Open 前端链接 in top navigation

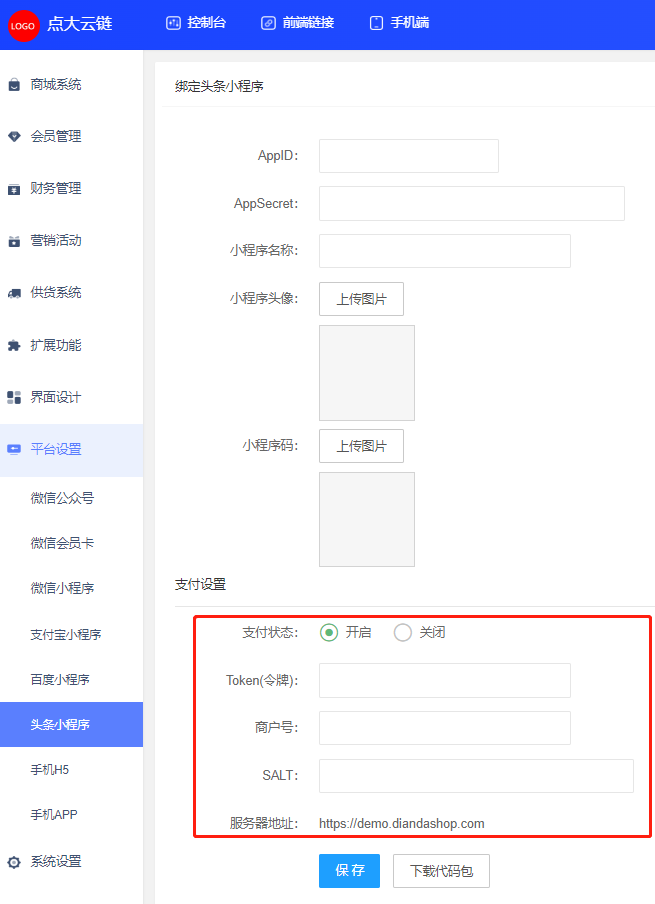(298, 23)
